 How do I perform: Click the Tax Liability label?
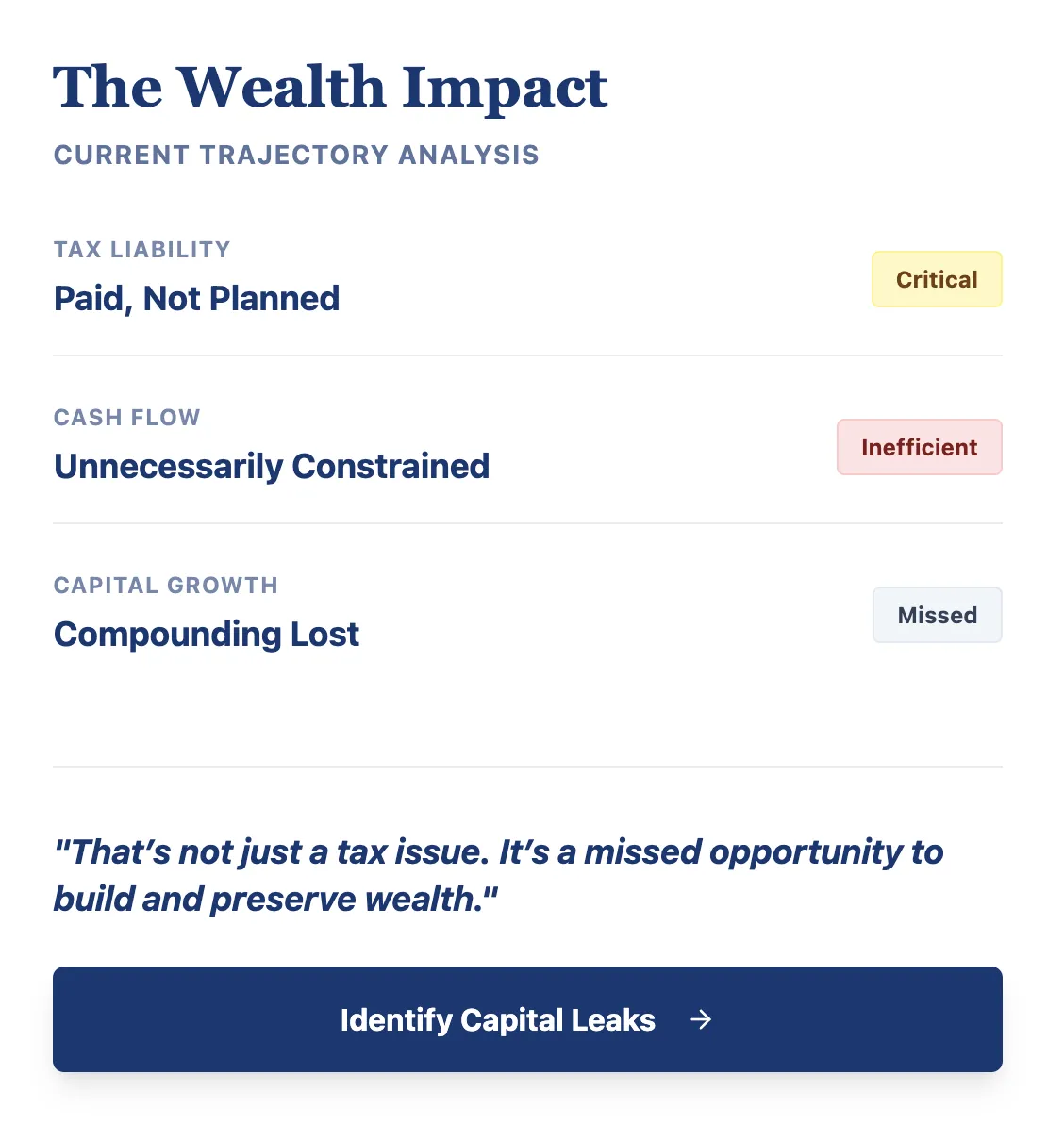pyautogui.click(x=142, y=250)
